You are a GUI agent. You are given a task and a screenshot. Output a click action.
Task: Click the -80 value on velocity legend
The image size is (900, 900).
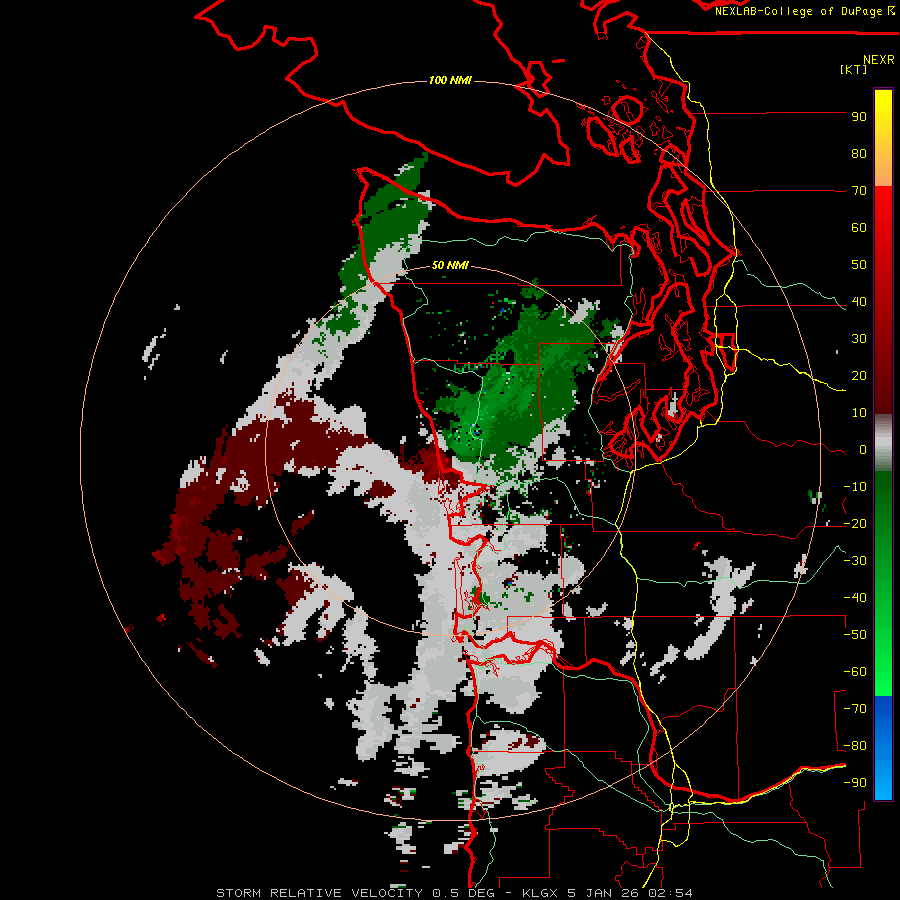tap(855, 746)
